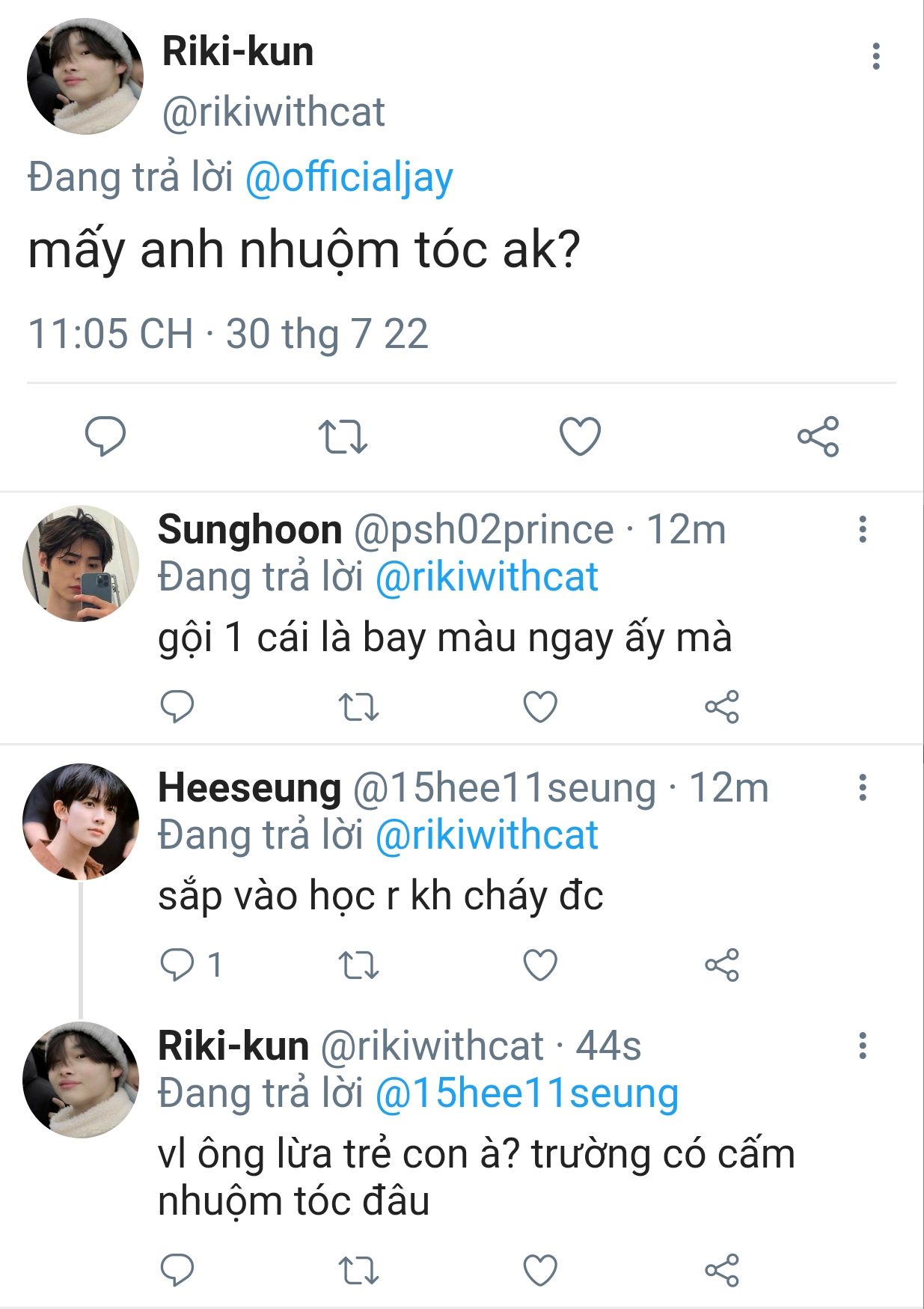Open more options on main tweet

pos(876,57)
